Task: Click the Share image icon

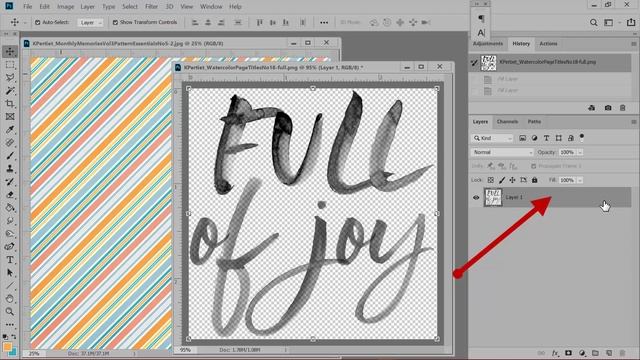Action: pyautogui.click(x=631, y=22)
